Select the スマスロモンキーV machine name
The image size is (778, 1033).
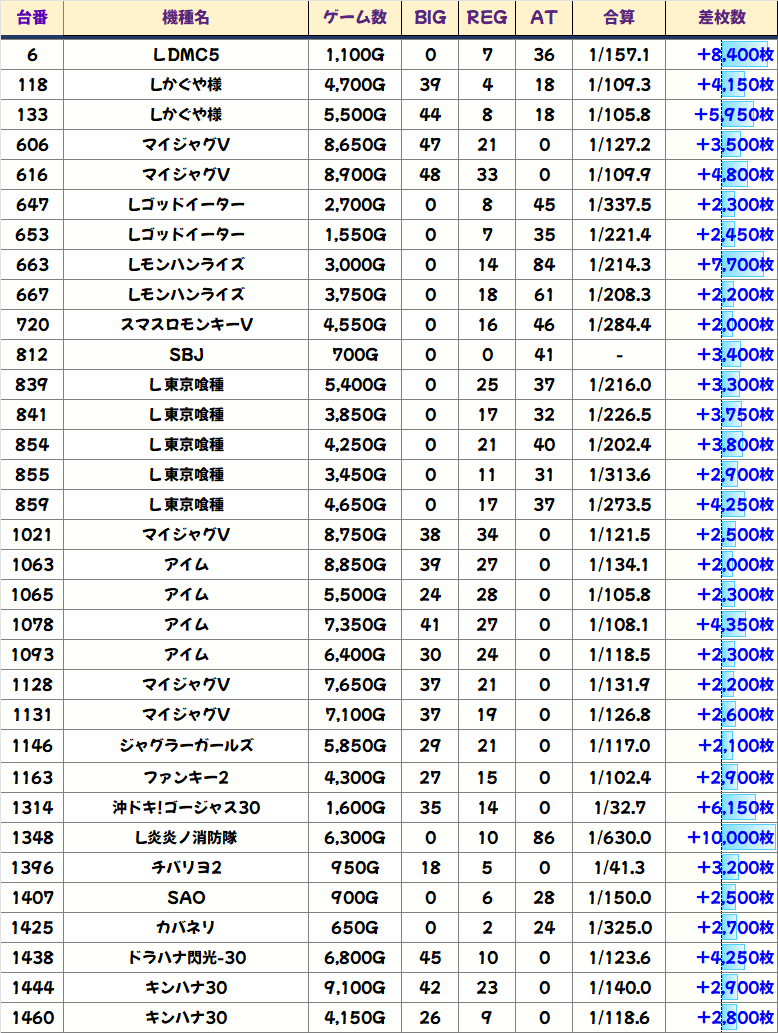click(x=186, y=324)
